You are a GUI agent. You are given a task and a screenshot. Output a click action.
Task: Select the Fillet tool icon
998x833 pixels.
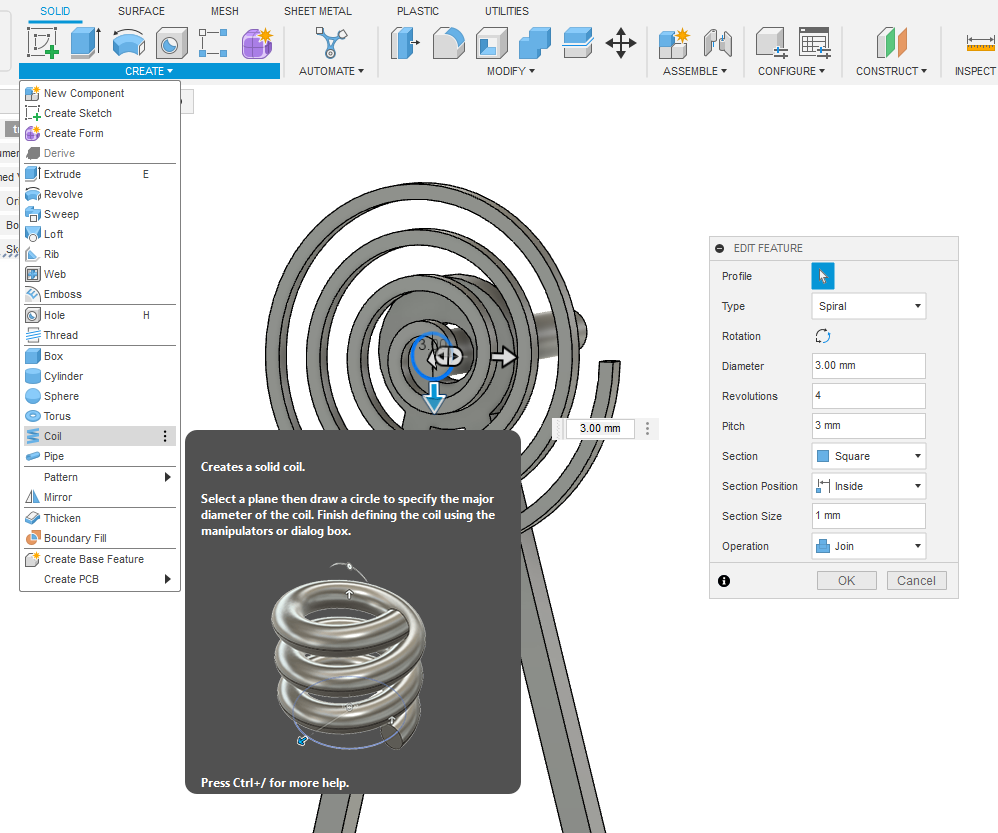448,43
